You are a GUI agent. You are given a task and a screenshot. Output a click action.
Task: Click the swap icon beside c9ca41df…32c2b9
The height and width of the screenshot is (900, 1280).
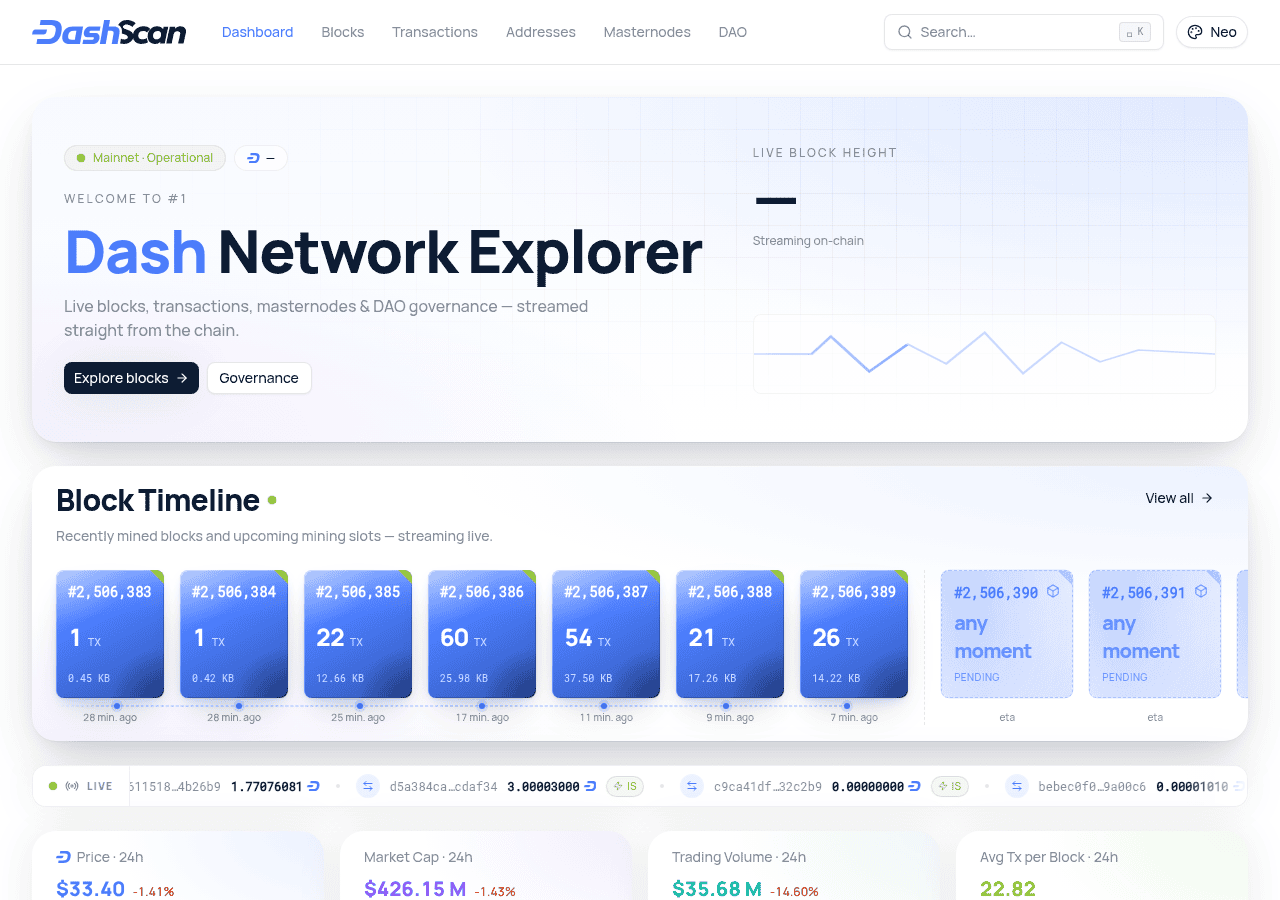(x=692, y=786)
